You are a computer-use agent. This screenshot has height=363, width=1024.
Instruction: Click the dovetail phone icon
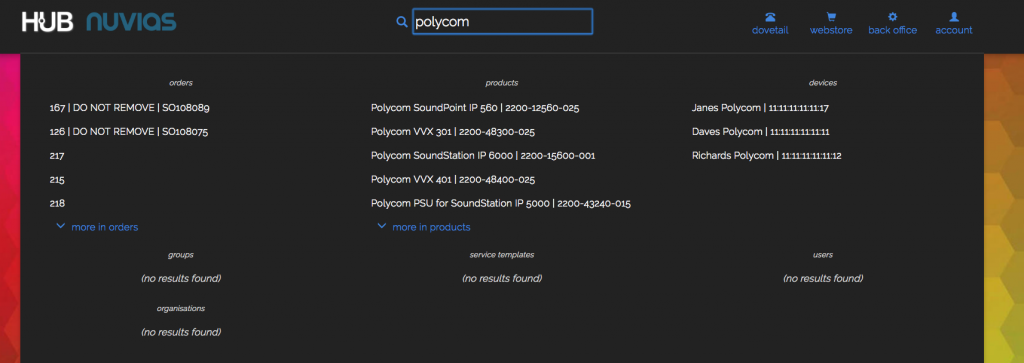click(771, 17)
